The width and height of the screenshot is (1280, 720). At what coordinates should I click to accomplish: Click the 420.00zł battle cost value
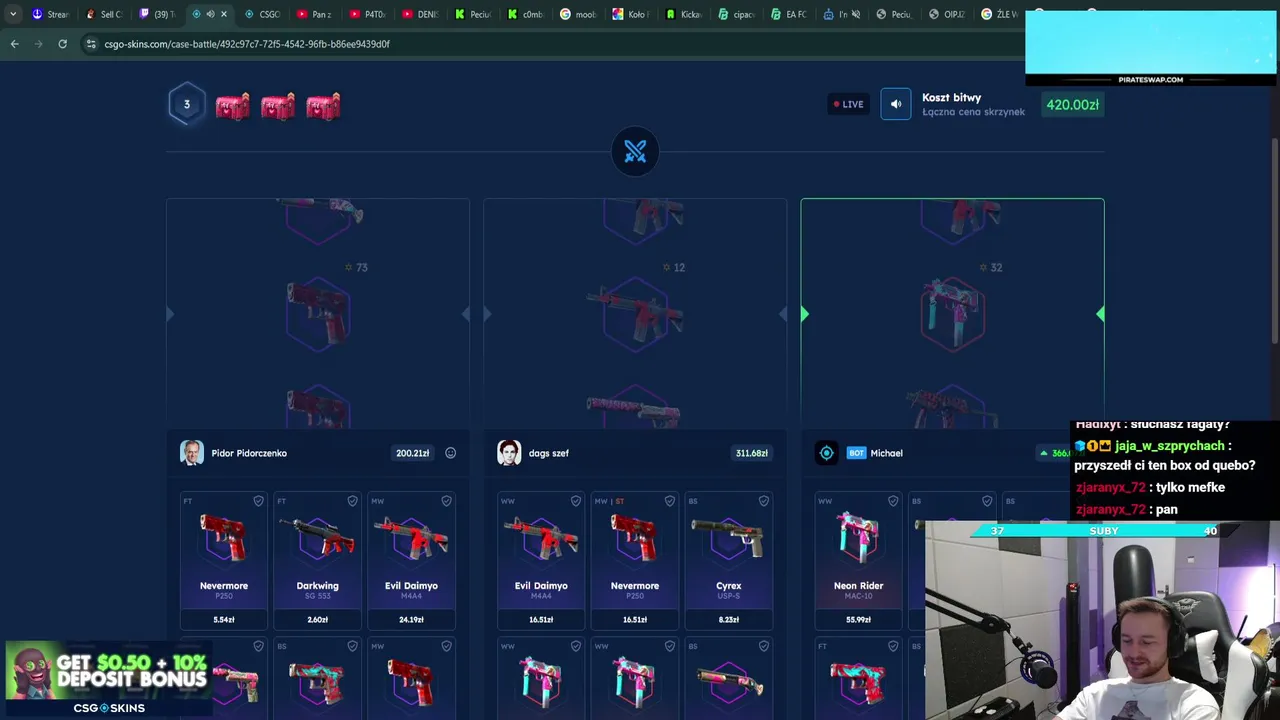pyautogui.click(x=1072, y=104)
